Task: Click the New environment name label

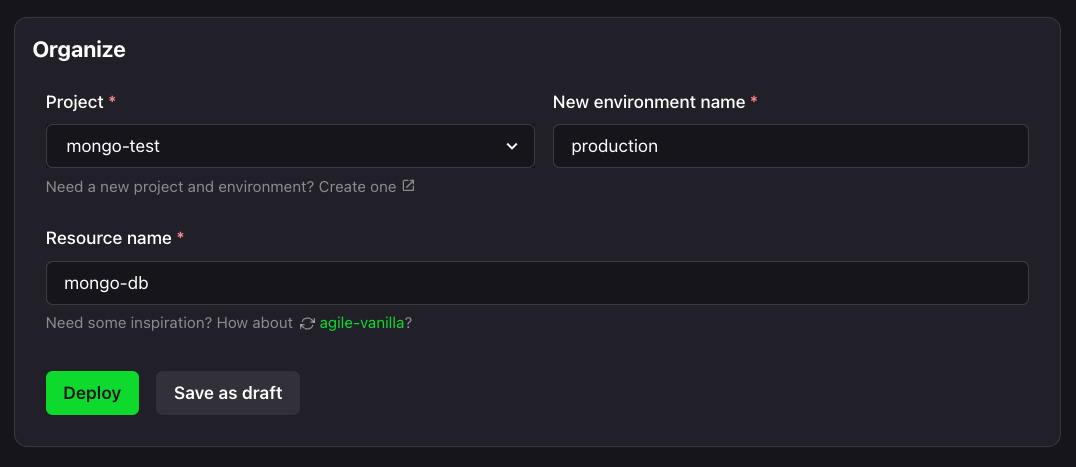Action: 649,102
